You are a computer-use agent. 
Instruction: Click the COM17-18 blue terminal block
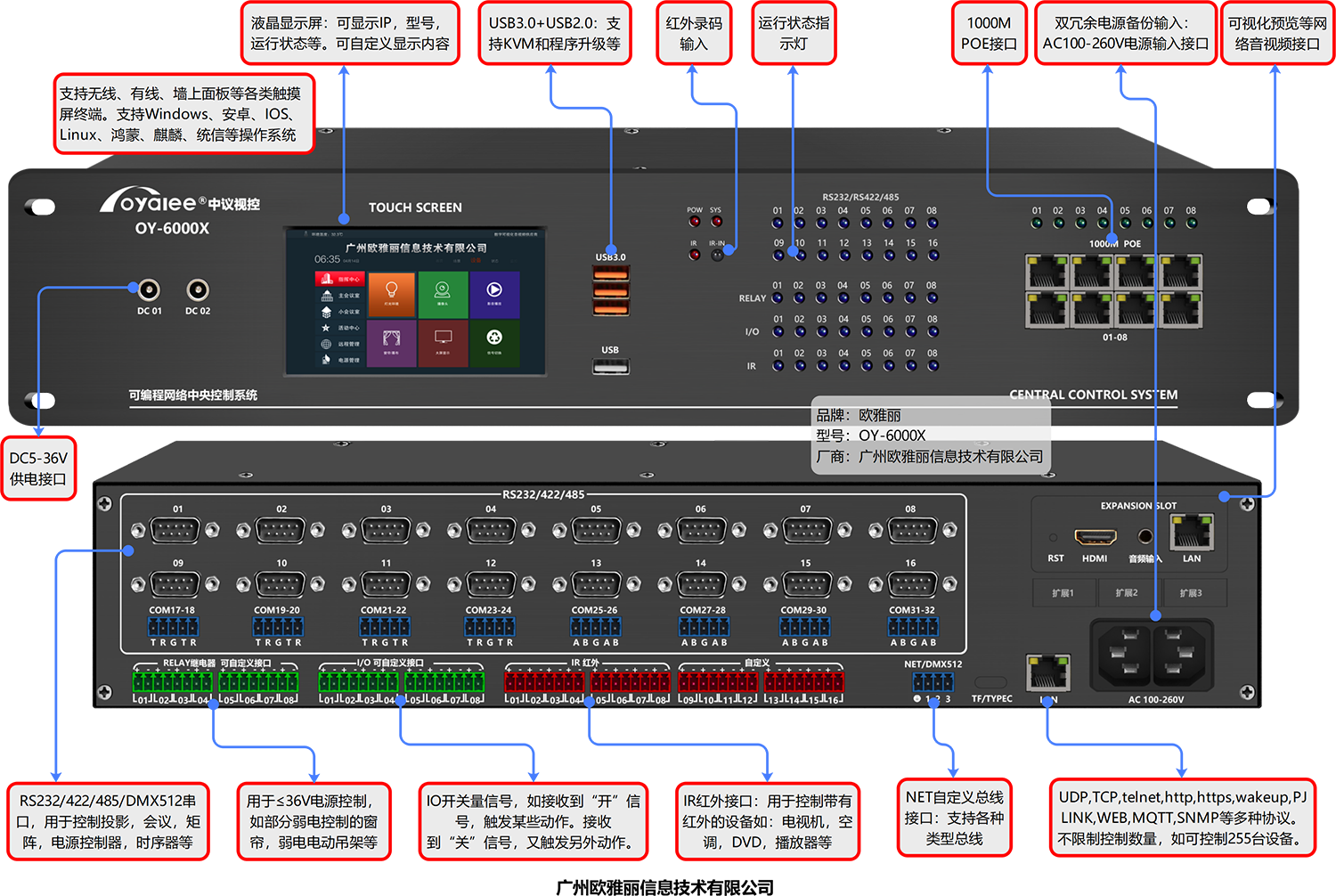tap(173, 626)
